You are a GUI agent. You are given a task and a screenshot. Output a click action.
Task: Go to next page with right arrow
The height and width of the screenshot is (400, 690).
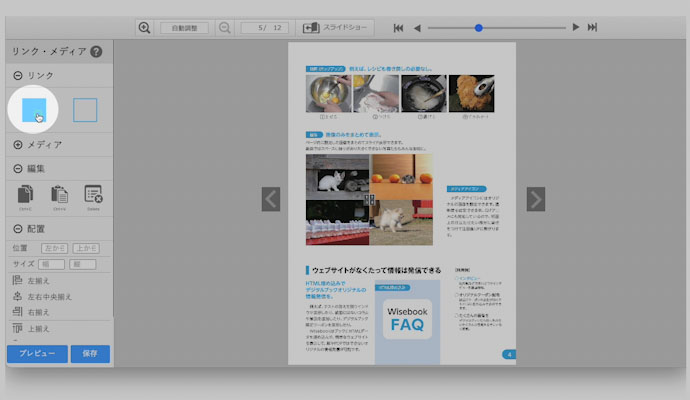[536, 199]
